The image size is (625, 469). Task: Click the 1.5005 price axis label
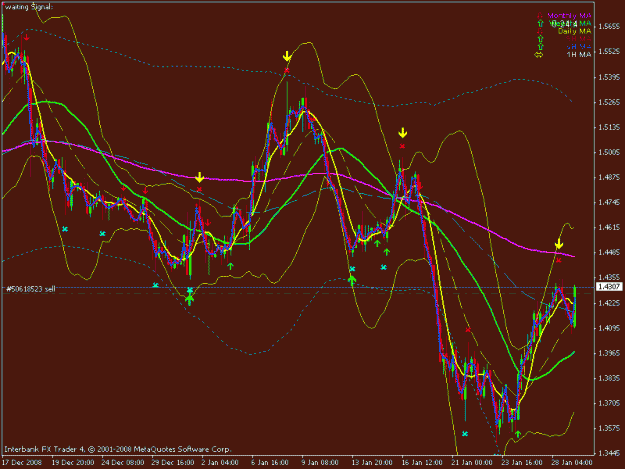click(x=609, y=152)
